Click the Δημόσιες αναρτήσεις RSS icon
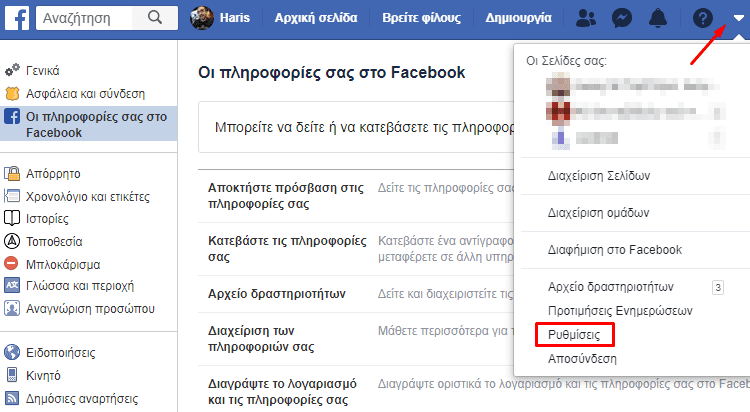The image size is (750, 412). tap(12, 398)
